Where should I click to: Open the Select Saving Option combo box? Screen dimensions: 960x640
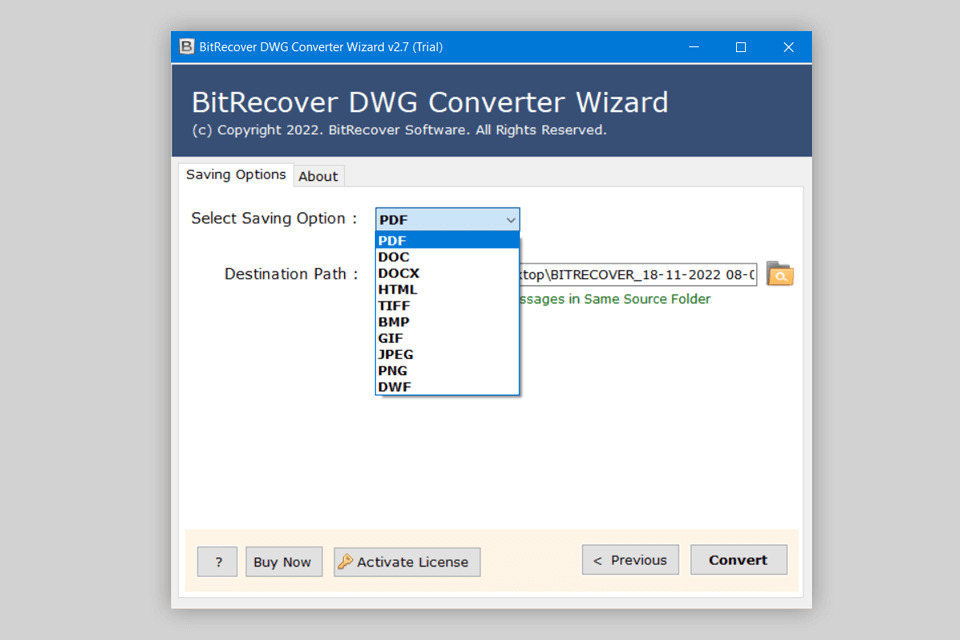448,219
